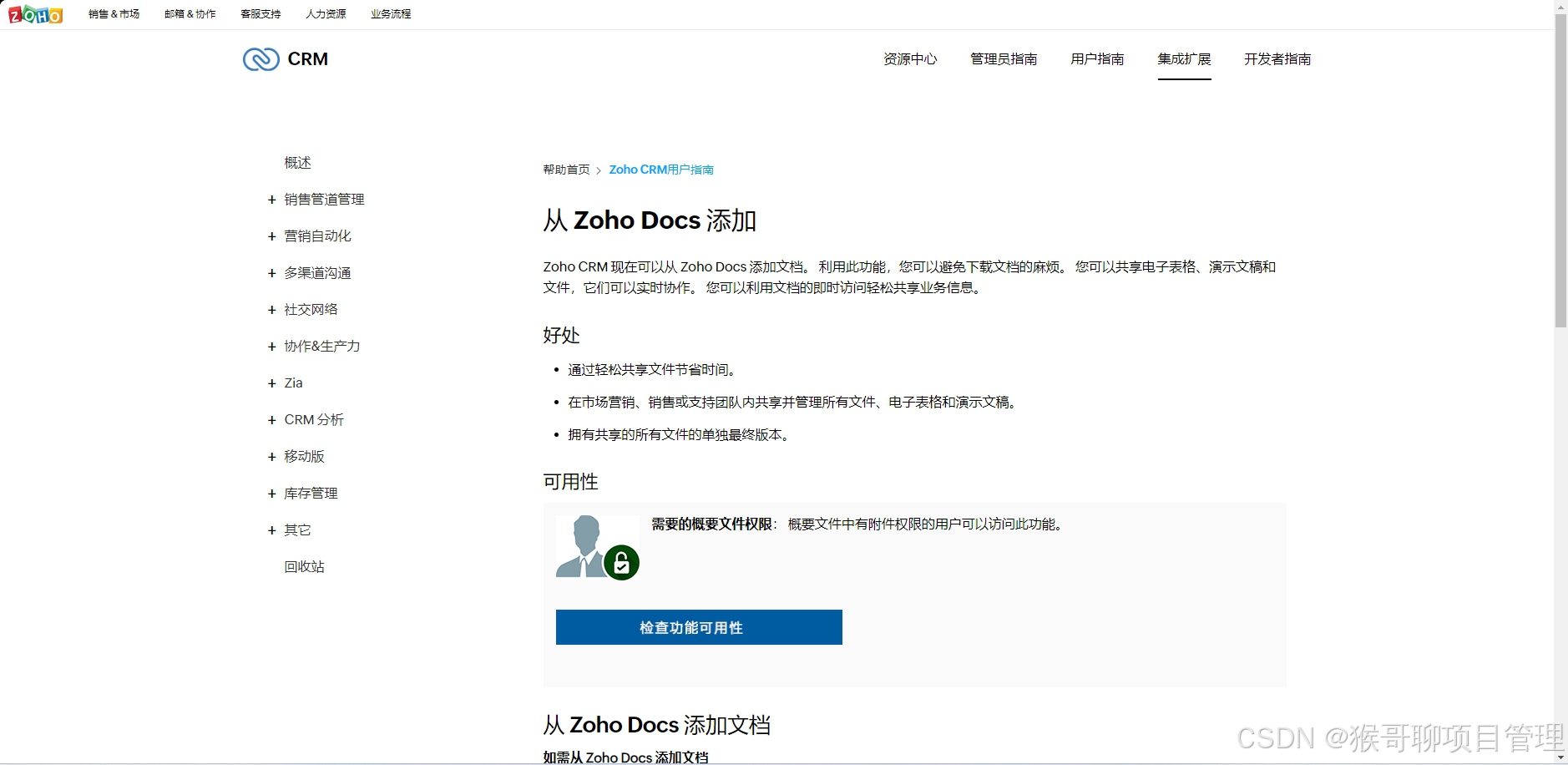1568x765 pixels.
Task: Click the 需要的概要文件权限 label
Action: [711, 524]
